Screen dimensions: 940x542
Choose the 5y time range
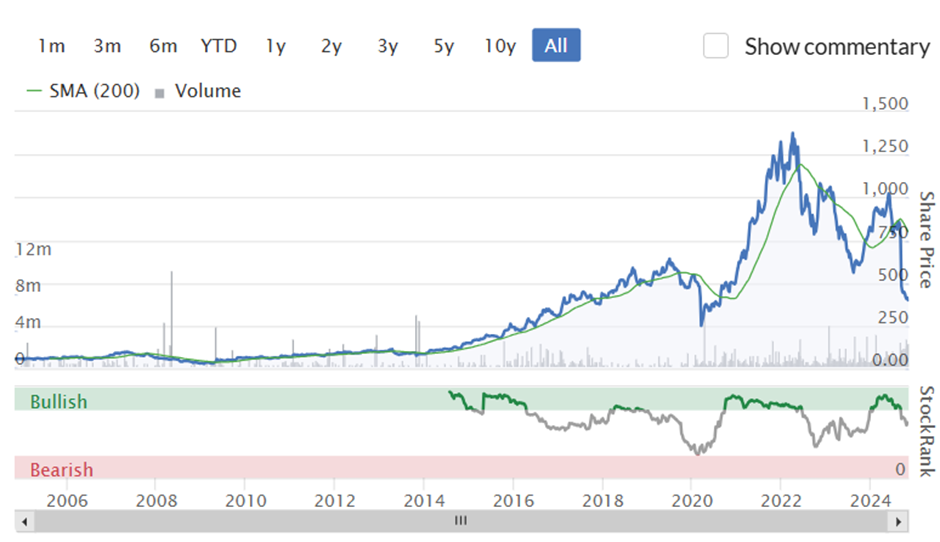(444, 46)
